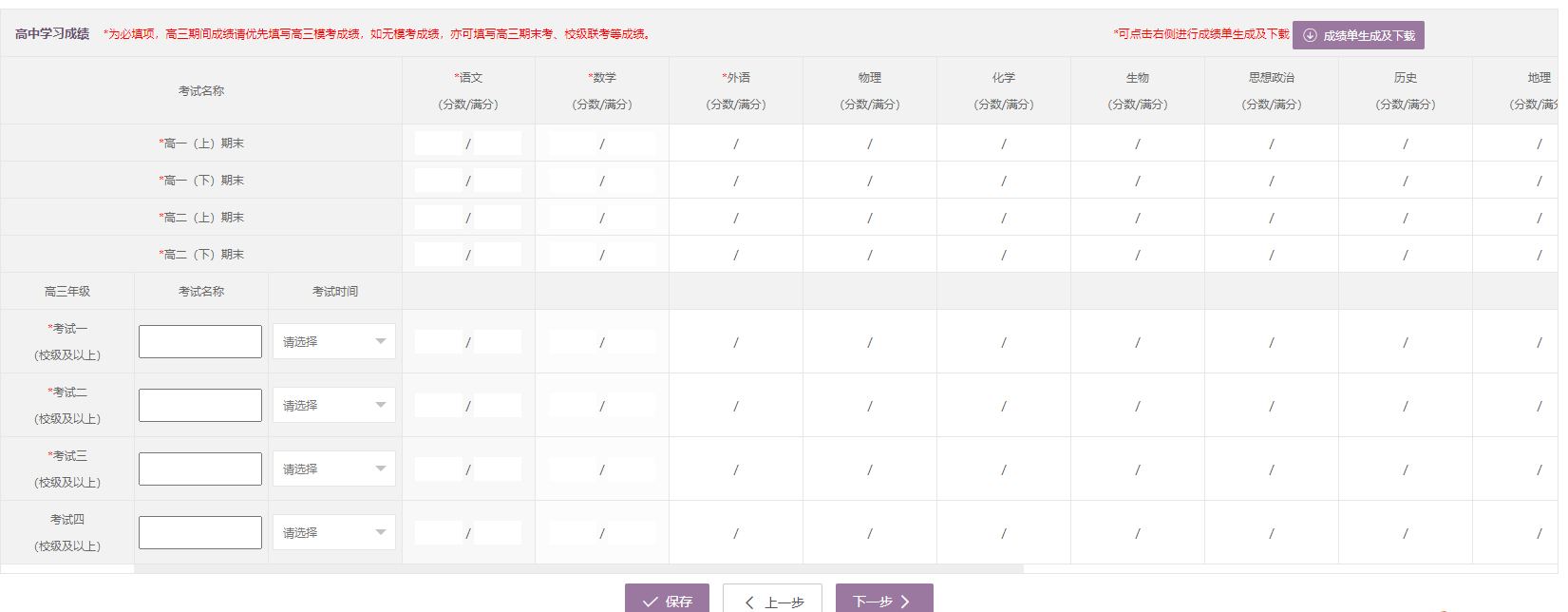Viewport: 1568px width, 612px height.
Task: Proceed with the 下一步 button
Action: tap(883, 601)
